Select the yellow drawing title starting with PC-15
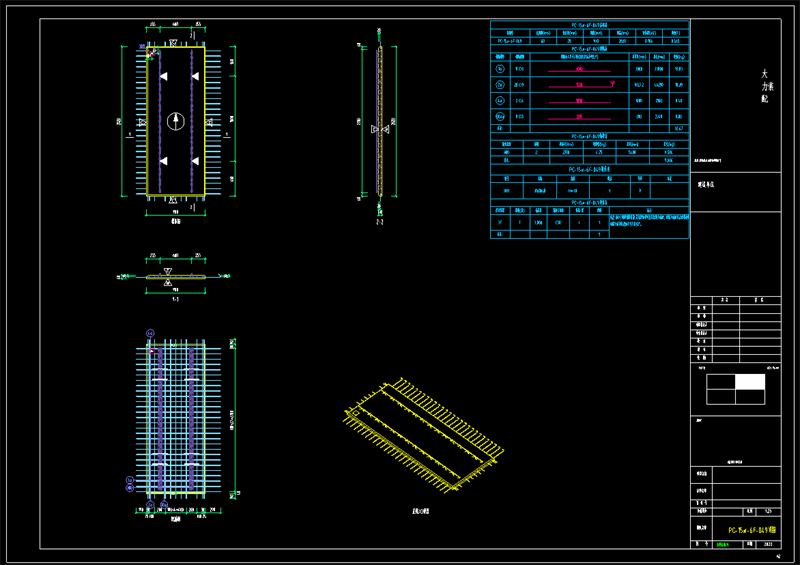This screenshot has height=565, width=800. (752, 530)
